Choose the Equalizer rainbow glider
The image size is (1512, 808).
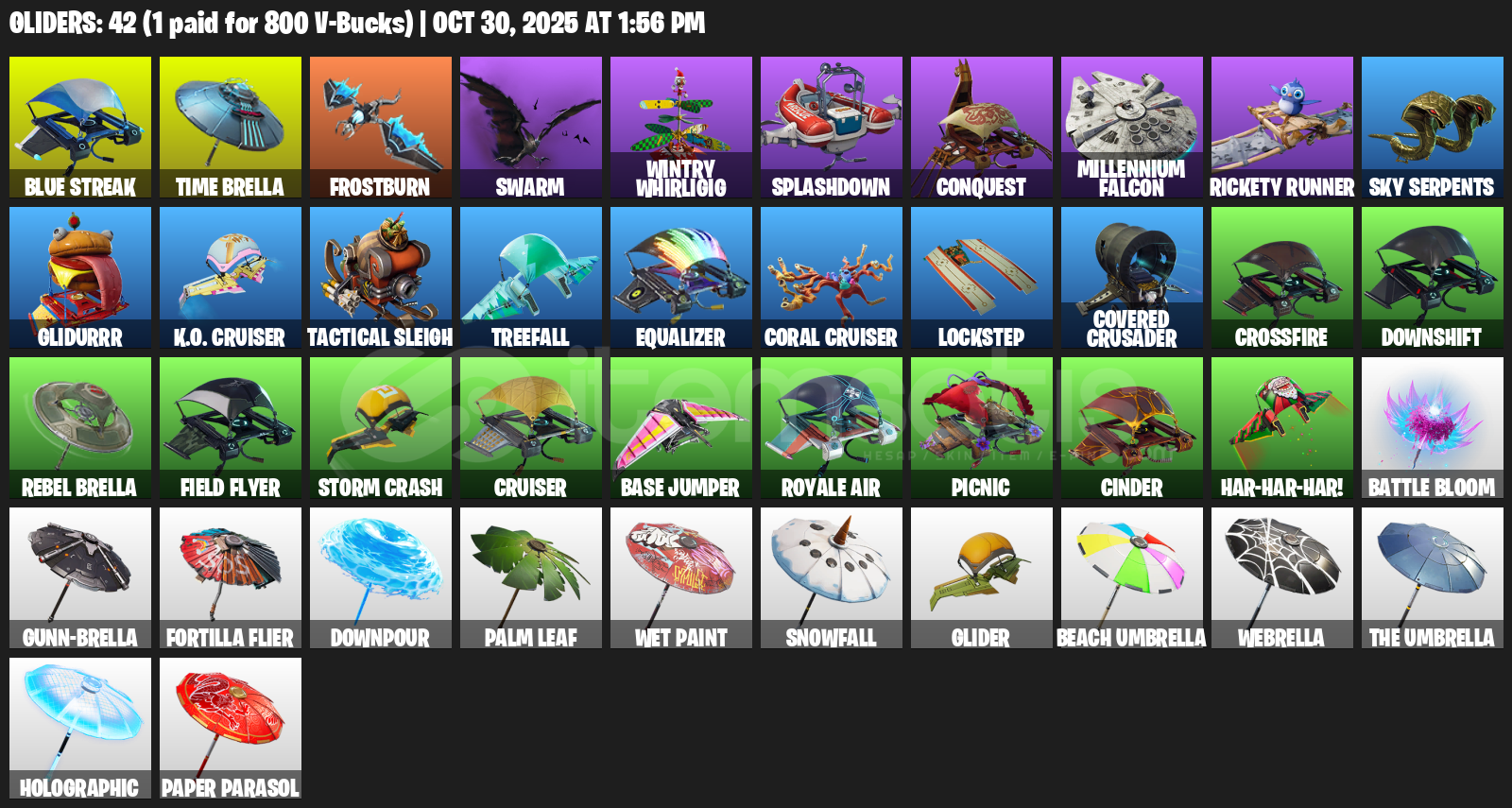(681, 278)
